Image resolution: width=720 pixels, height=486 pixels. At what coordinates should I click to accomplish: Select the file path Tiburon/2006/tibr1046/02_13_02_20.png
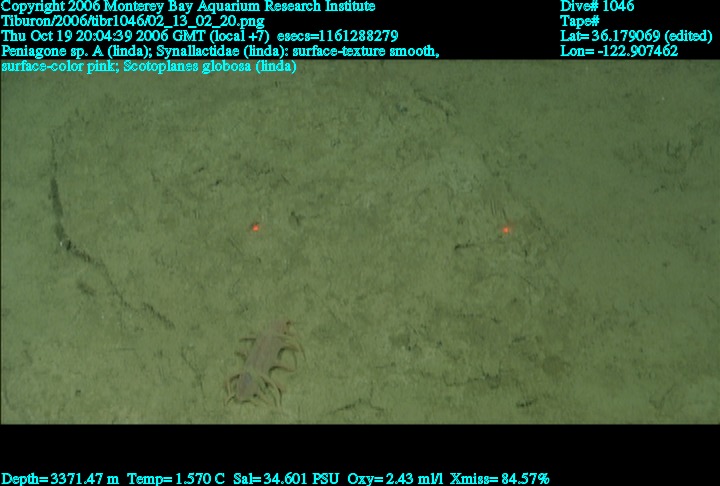(x=133, y=21)
